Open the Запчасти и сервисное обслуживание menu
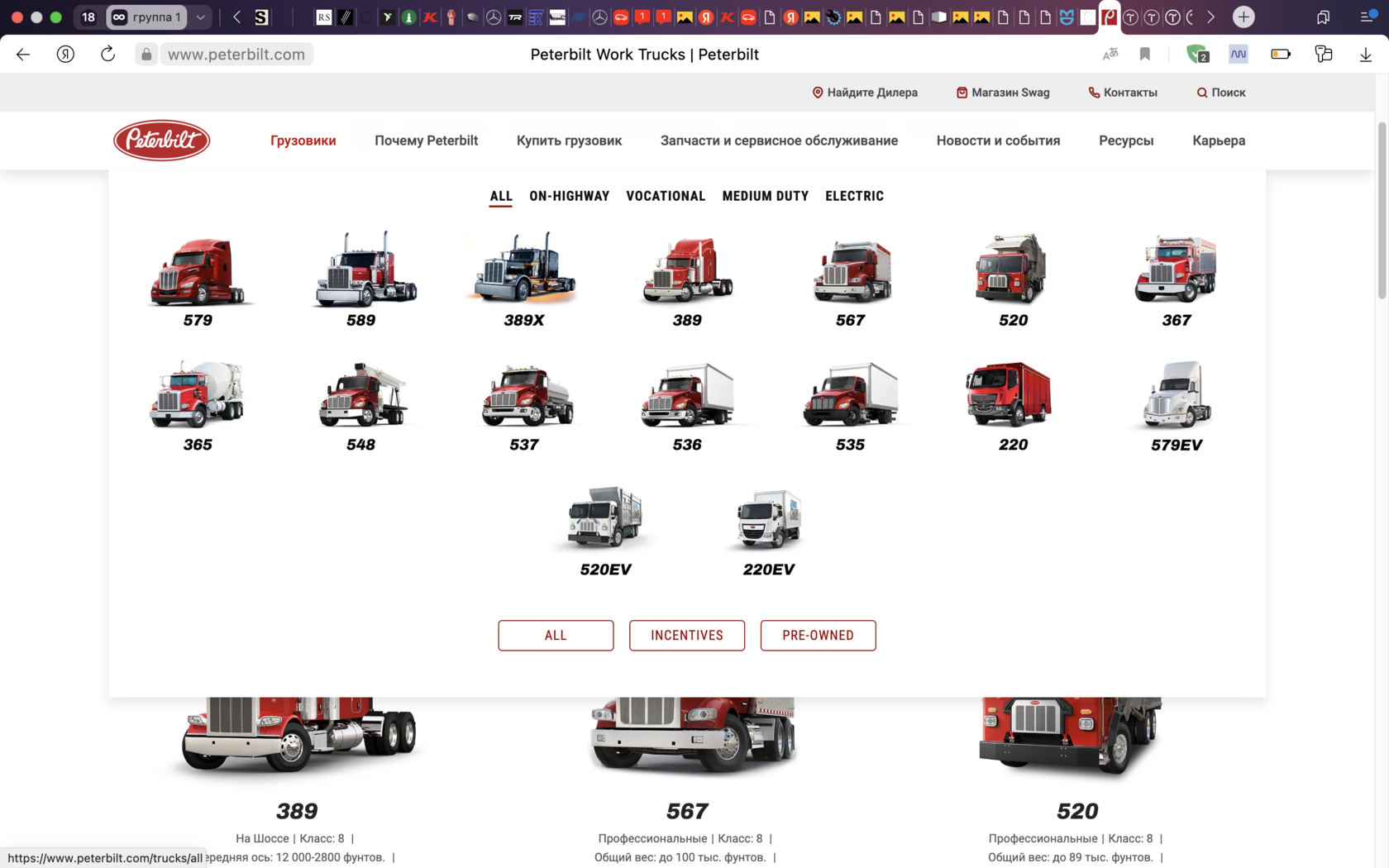1389x868 pixels. 778,141
